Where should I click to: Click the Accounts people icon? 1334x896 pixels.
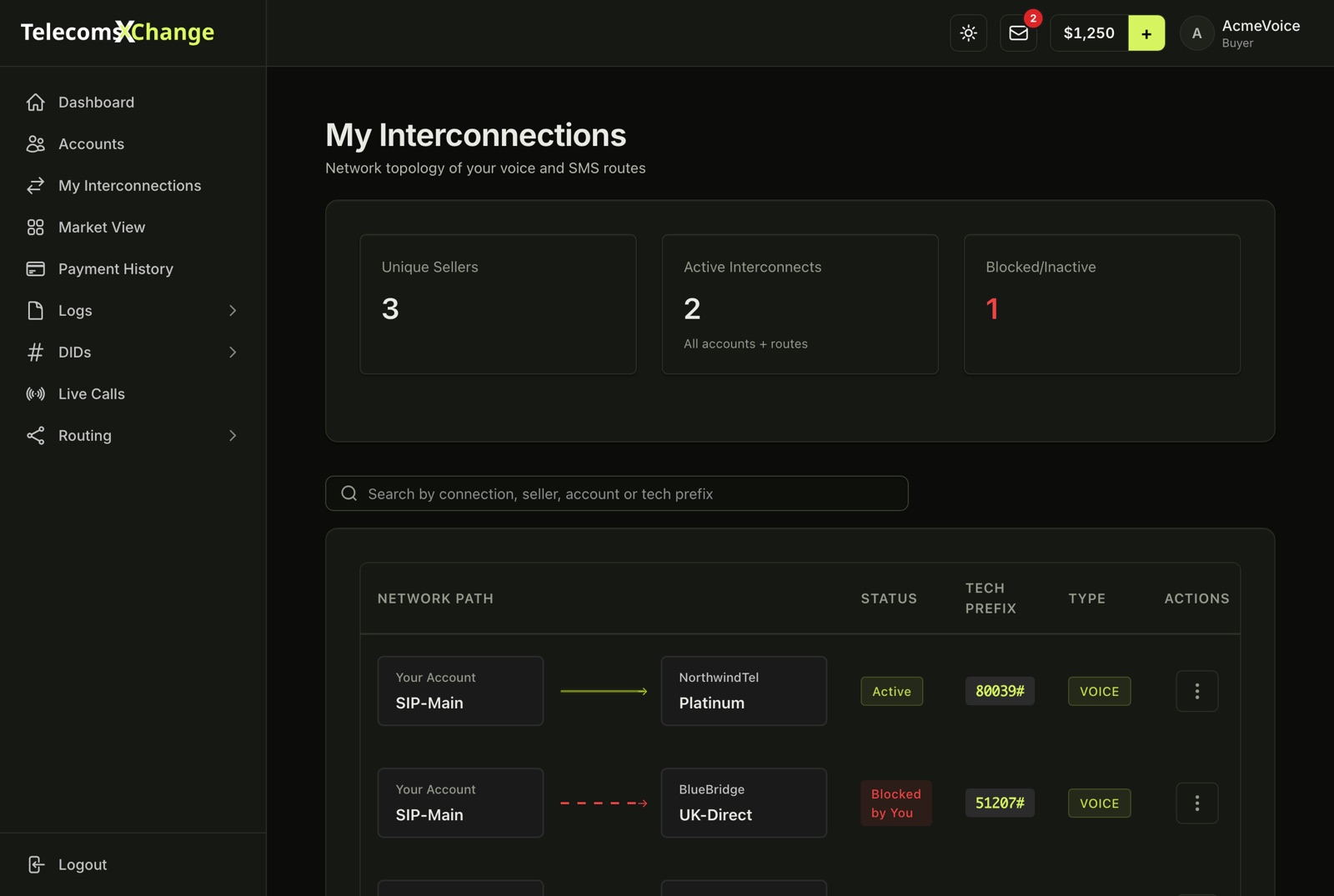pyautogui.click(x=35, y=143)
